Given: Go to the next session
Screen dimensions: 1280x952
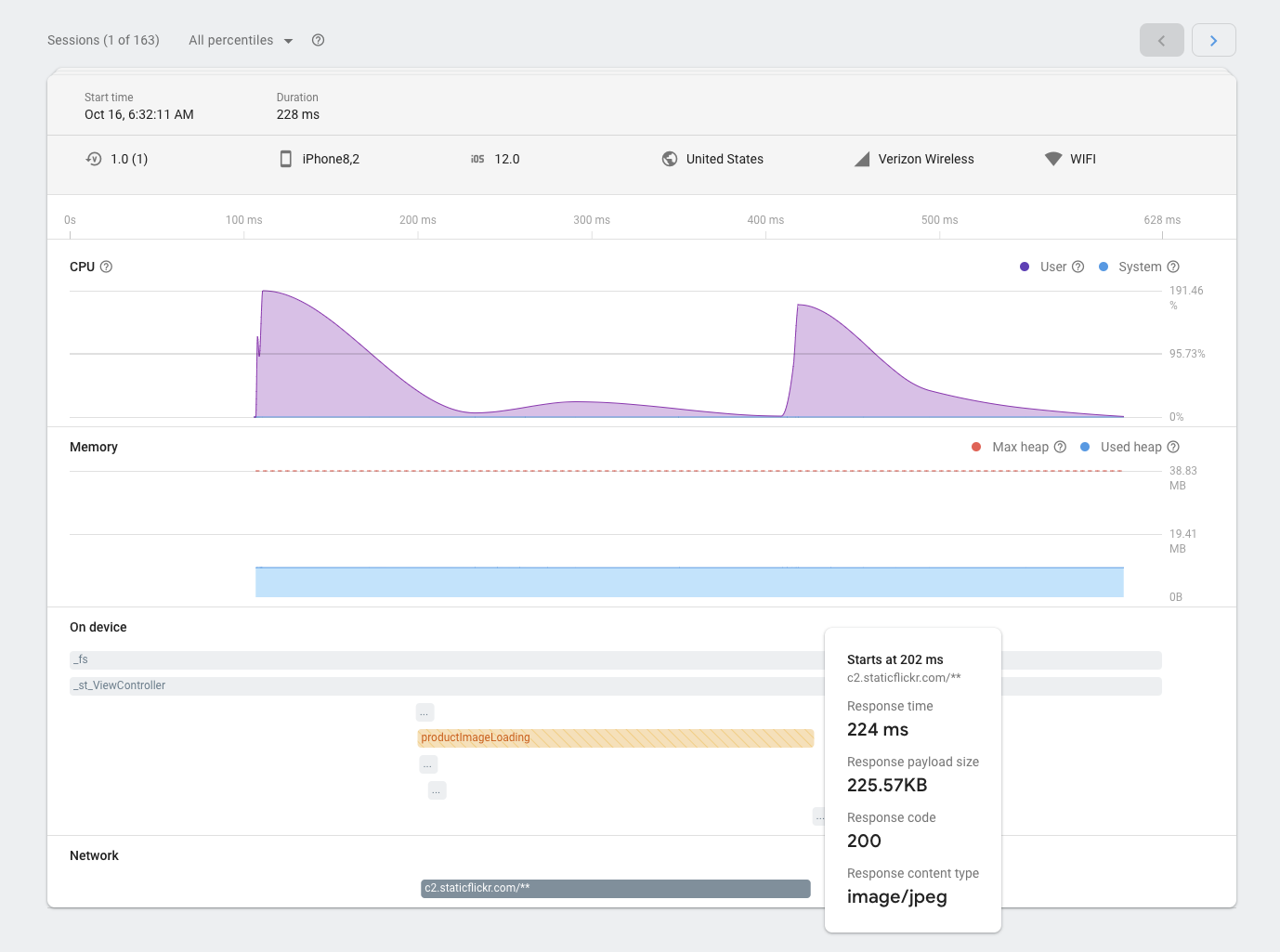Looking at the screenshot, I should [x=1213, y=40].
